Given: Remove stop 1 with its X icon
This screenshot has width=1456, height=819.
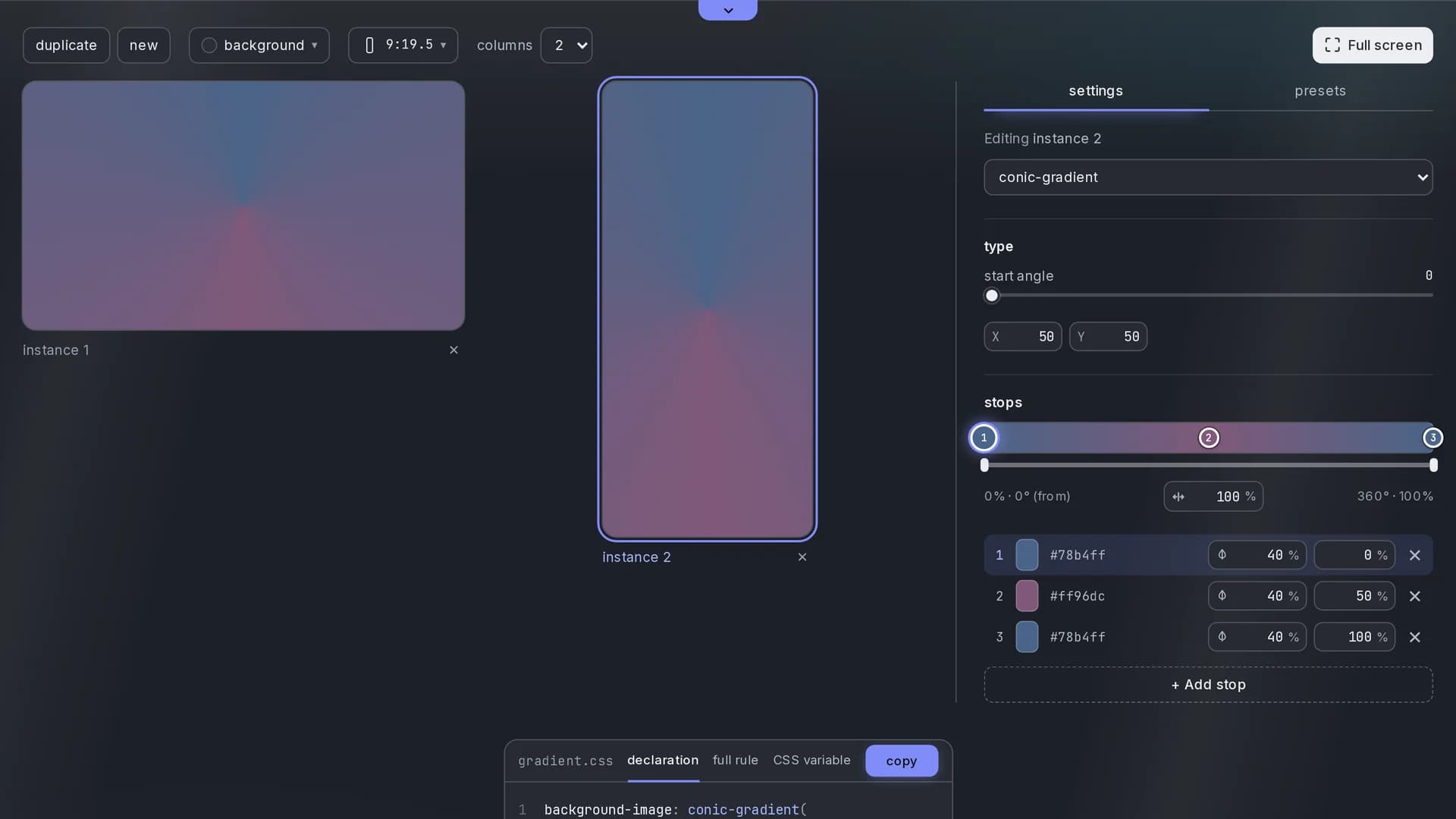Looking at the screenshot, I should tap(1414, 555).
